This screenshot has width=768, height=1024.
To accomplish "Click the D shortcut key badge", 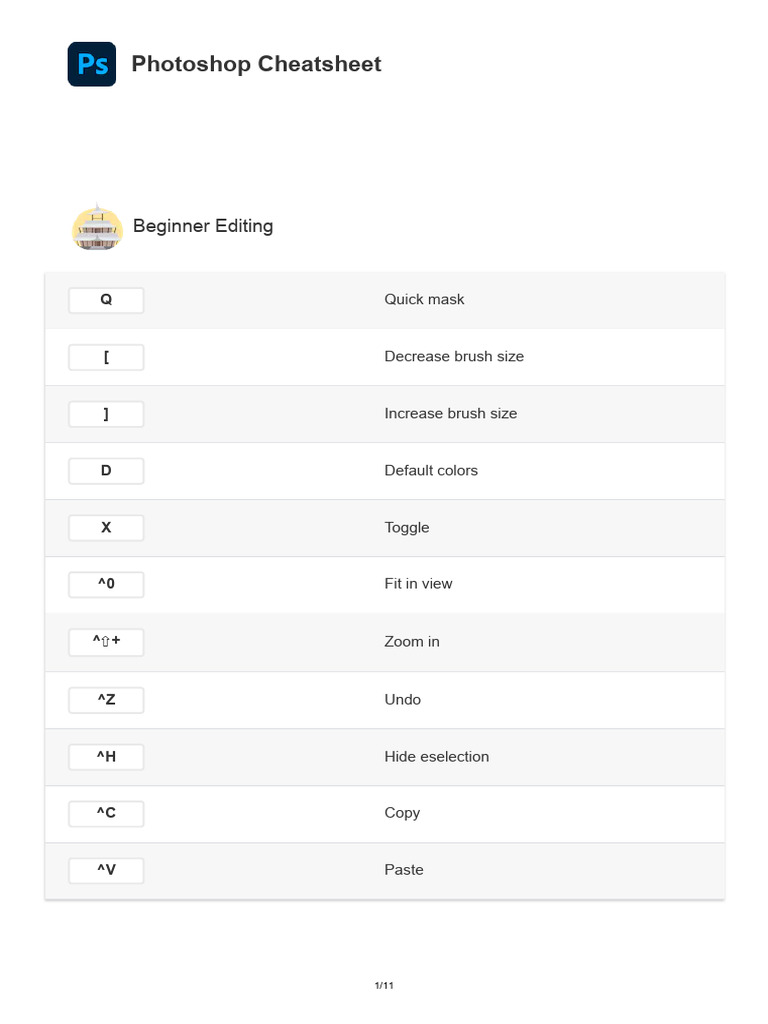I will coord(106,471).
